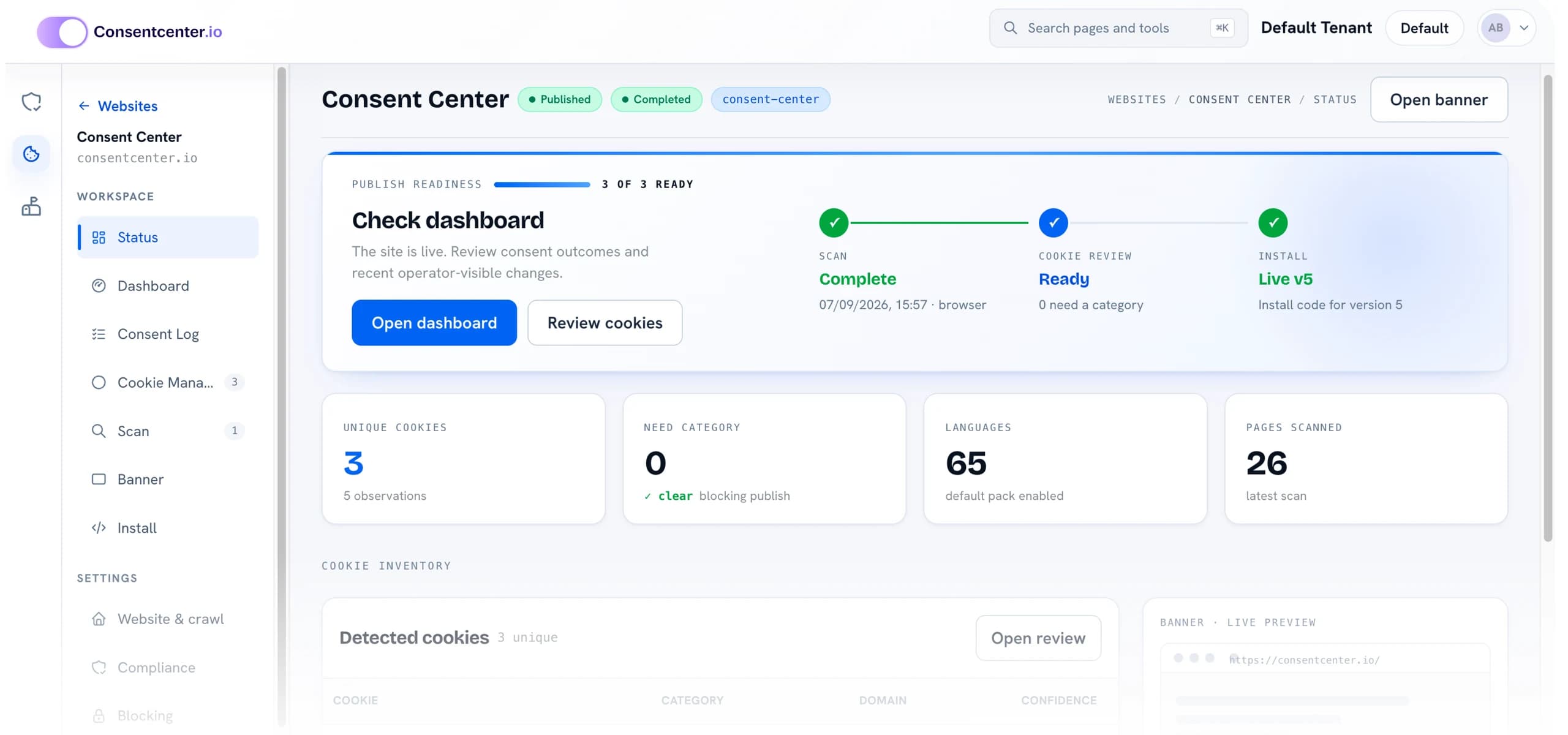The width and height of the screenshot is (1568, 735).
Task: Click the Scan magnifier icon
Action: point(99,431)
